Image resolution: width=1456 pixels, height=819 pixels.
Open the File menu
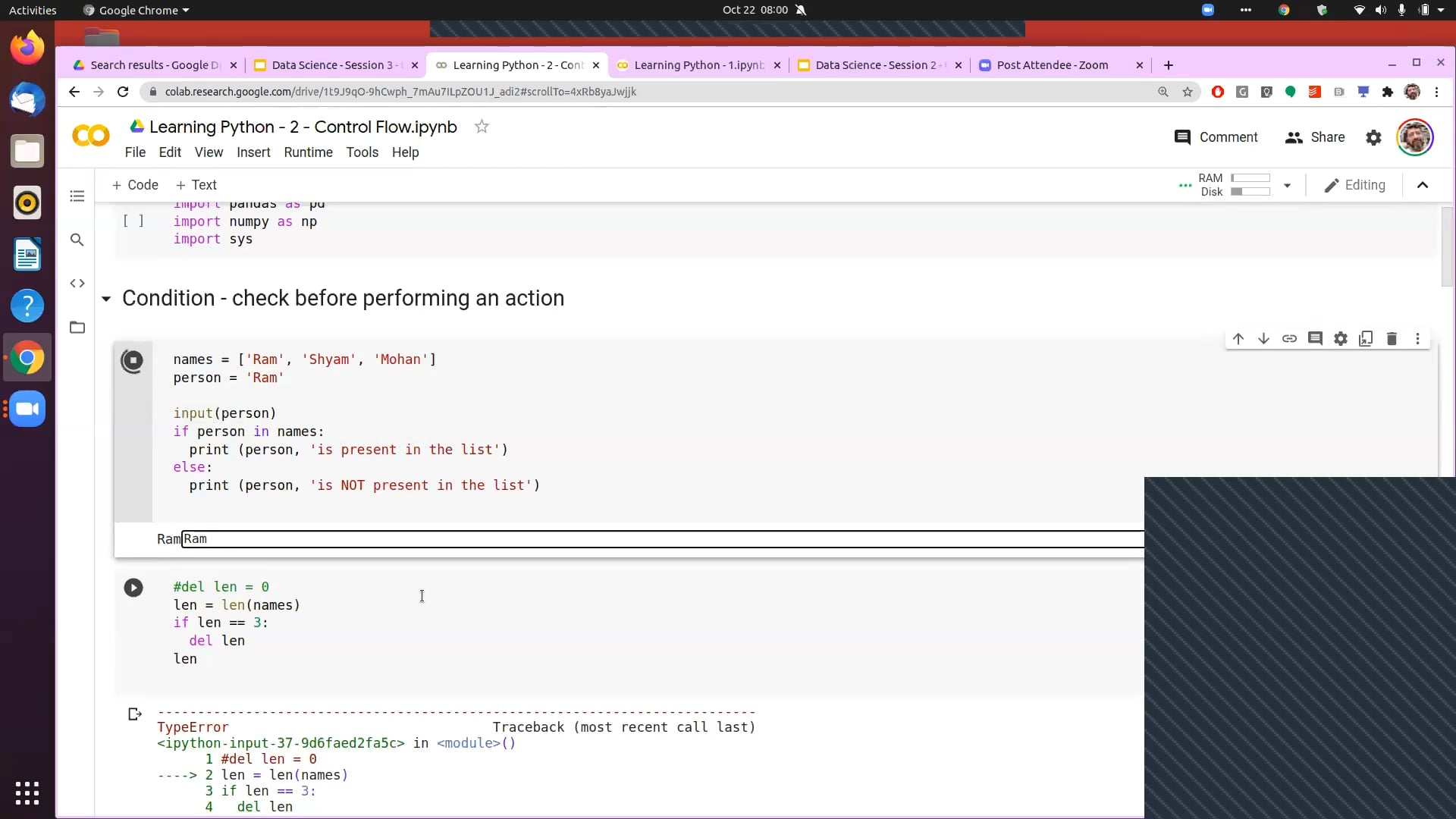(x=135, y=152)
